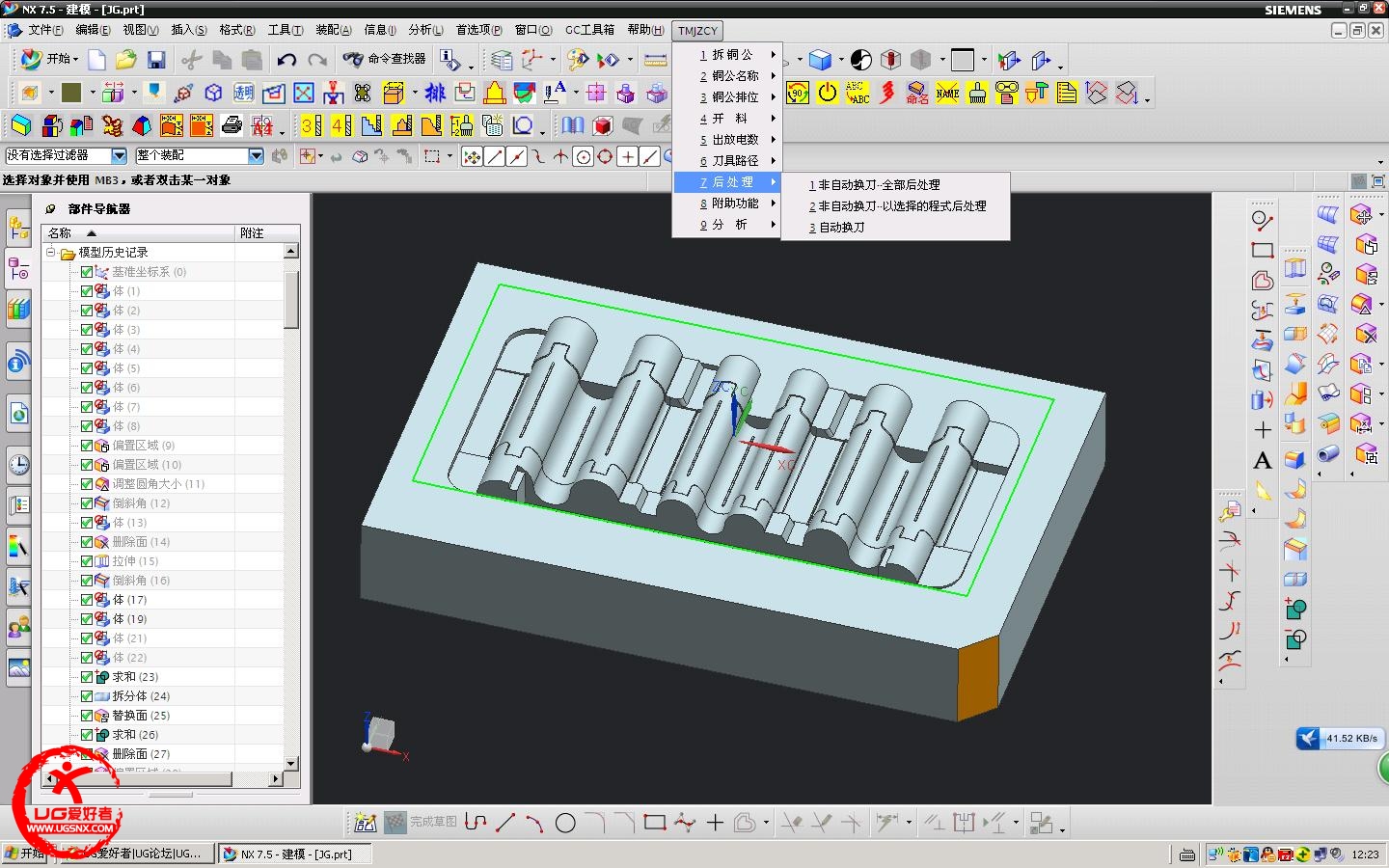
Task: Open the 插入 Insert menu
Action: point(189,30)
